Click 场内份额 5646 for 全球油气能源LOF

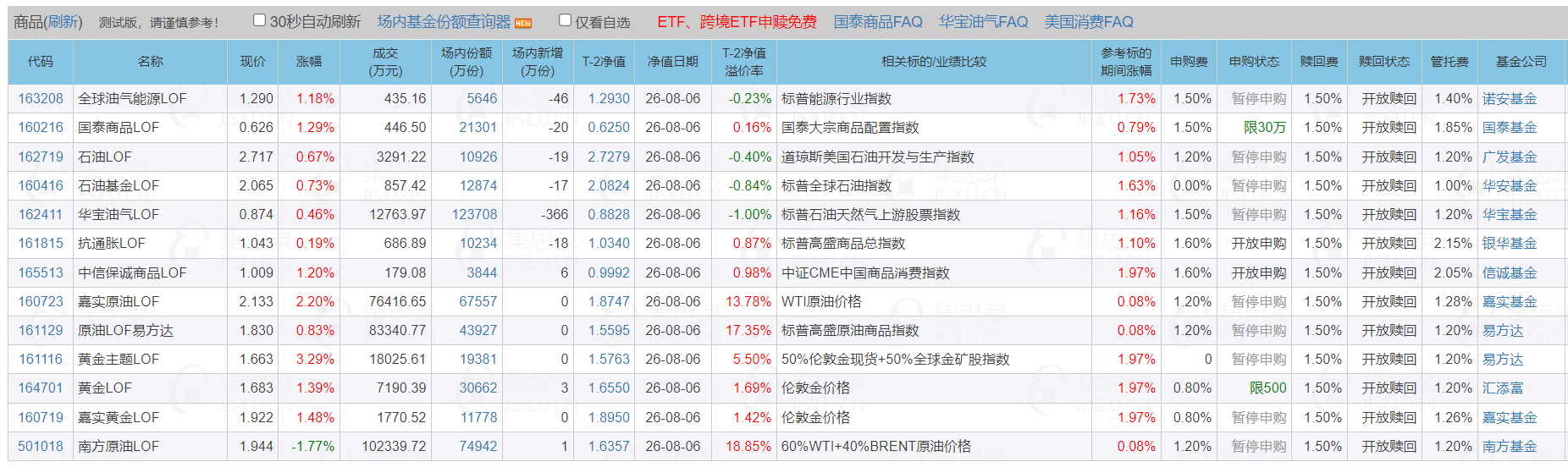pyautogui.click(x=482, y=98)
